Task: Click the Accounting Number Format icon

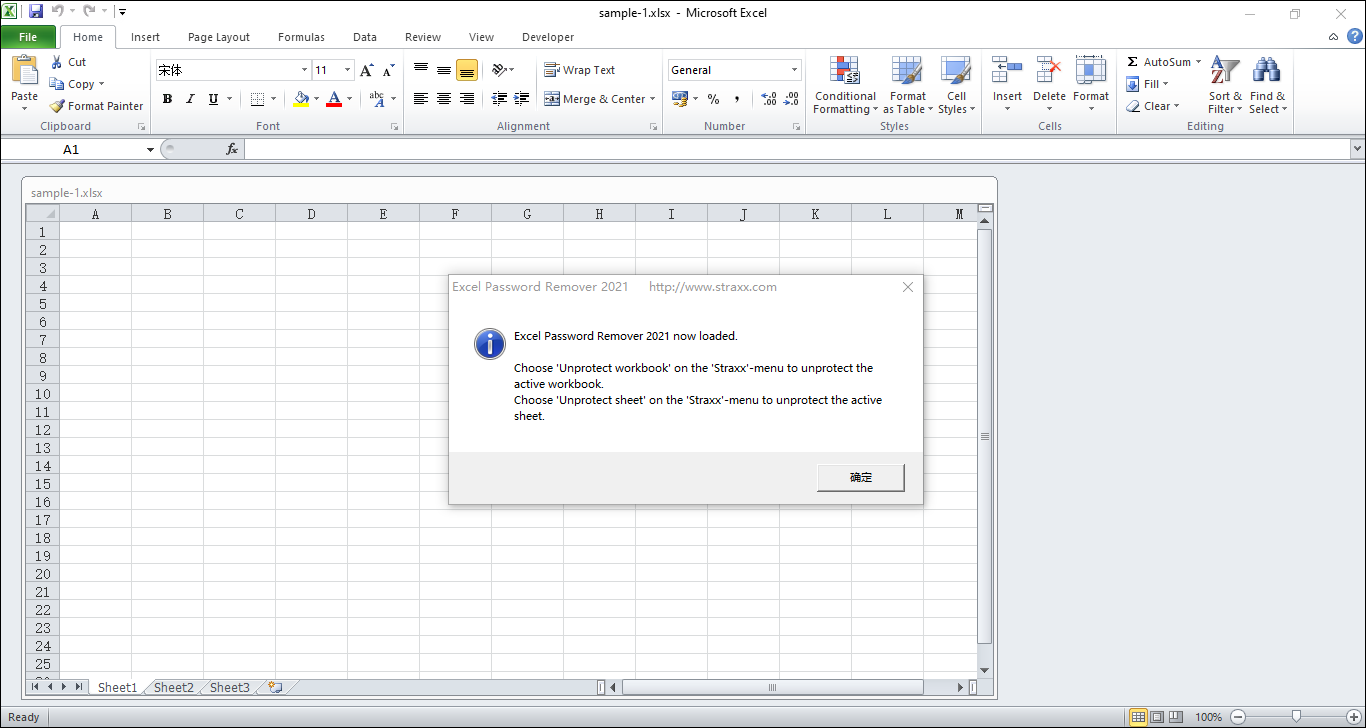Action: click(x=680, y=99)
